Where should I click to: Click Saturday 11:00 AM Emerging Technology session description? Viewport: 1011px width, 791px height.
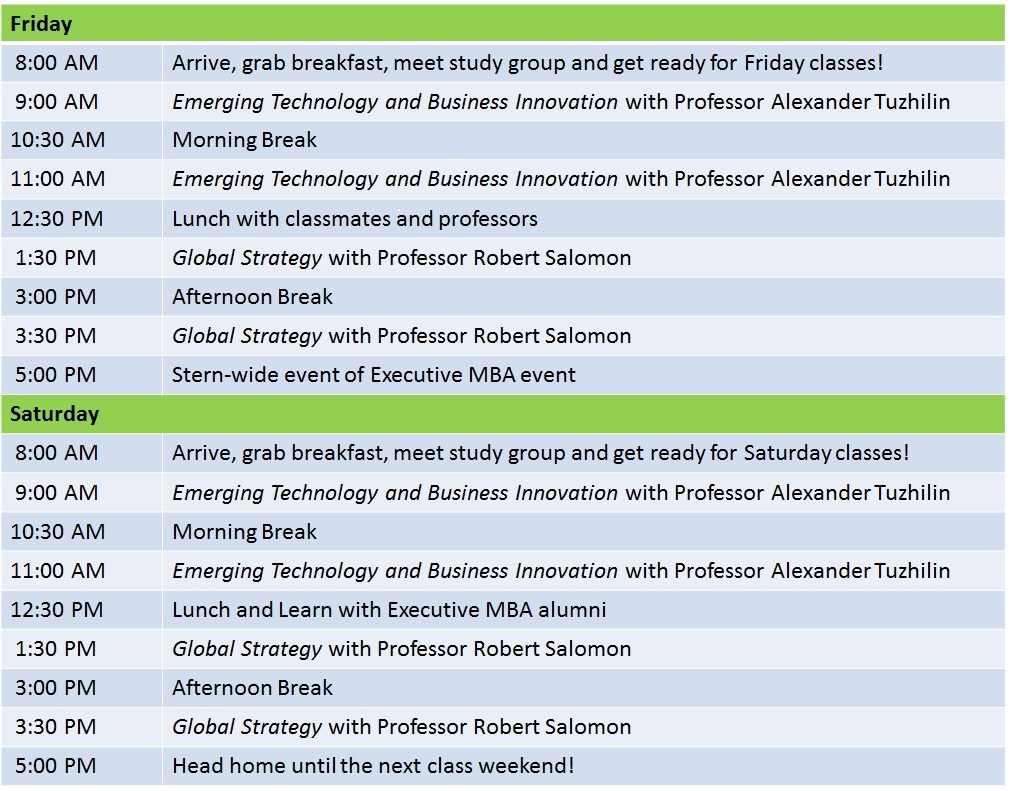(560, 571)
